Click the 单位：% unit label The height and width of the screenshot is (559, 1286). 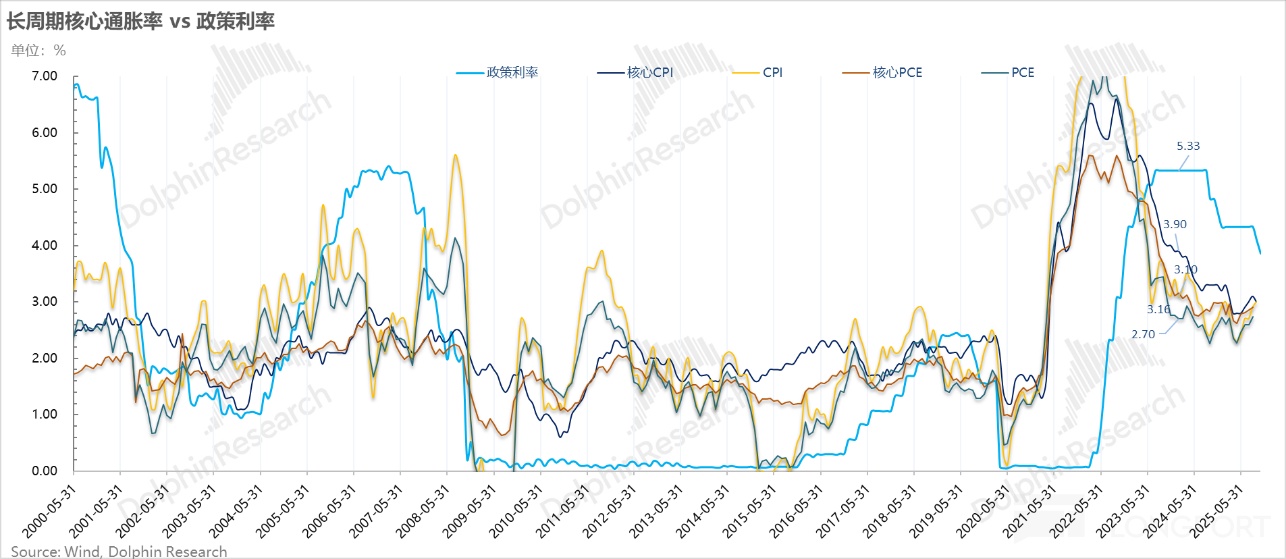pos(38,49)
